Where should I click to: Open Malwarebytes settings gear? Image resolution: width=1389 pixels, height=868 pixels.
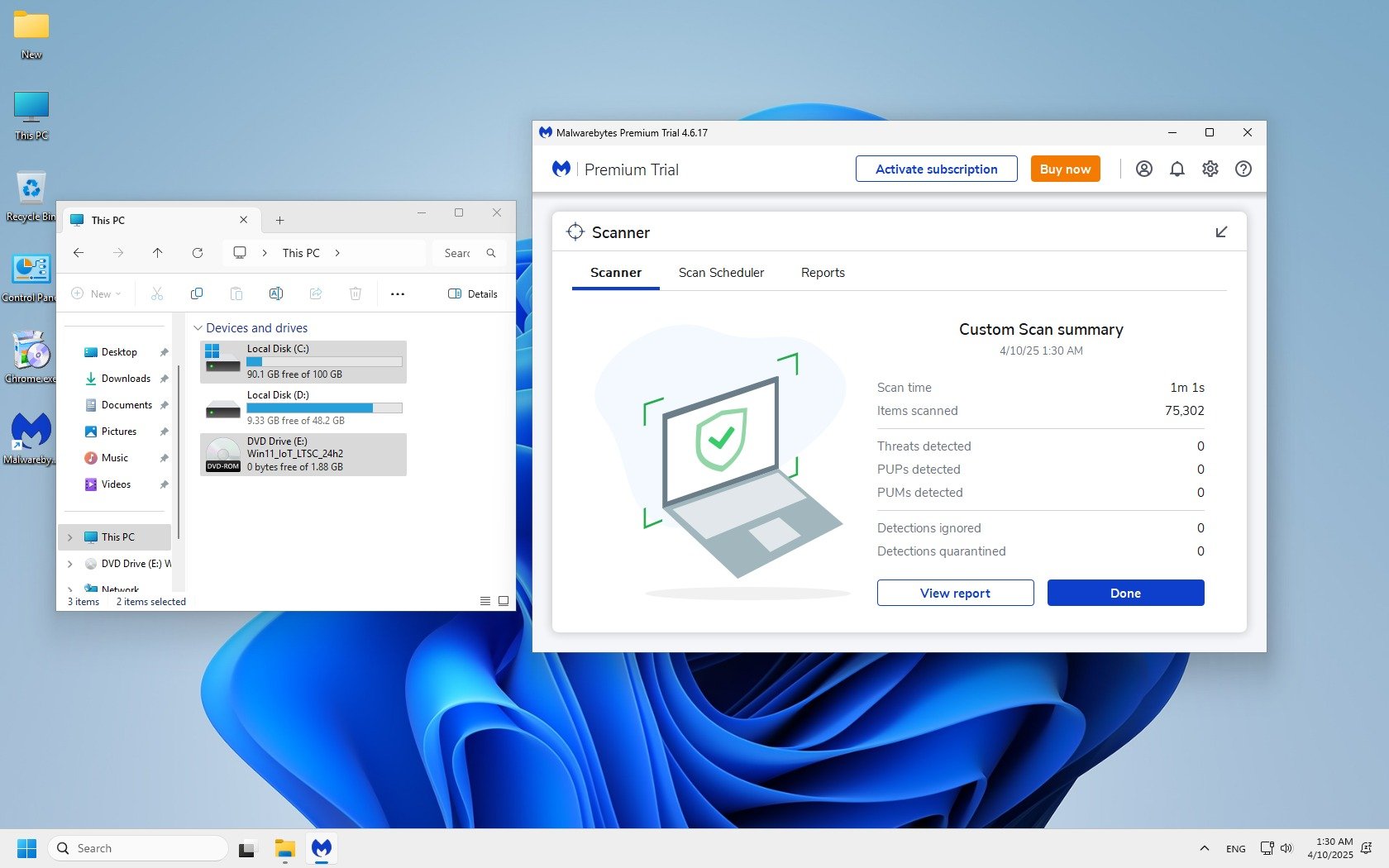tap(1210, 169)
